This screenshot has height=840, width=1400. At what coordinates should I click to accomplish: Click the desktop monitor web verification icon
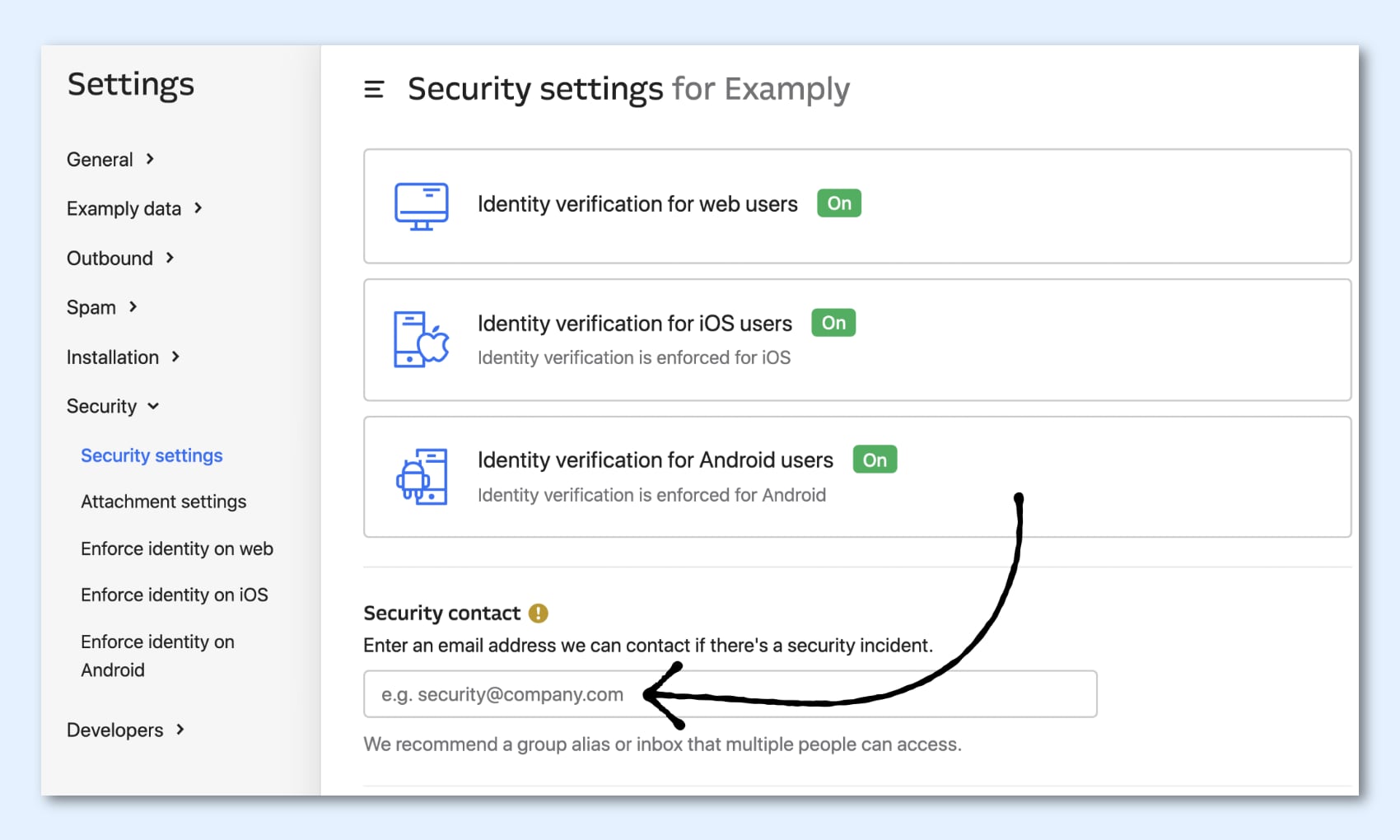pos(421,206)
